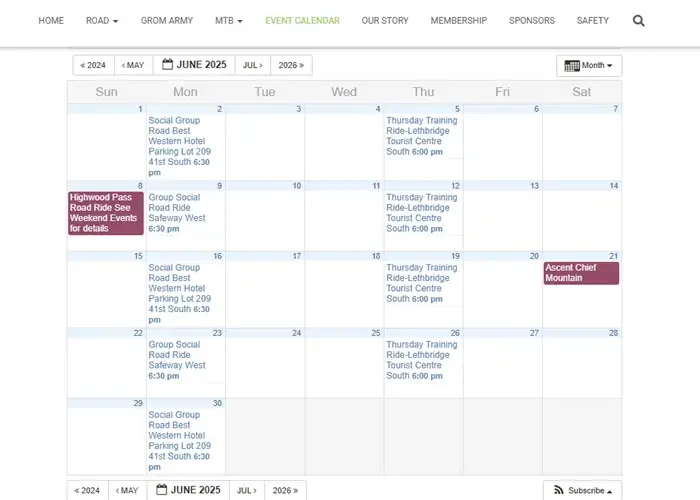Open the SPONSORS menu item
The width and height of the screenshot is (700, 500).
point(532,21)
